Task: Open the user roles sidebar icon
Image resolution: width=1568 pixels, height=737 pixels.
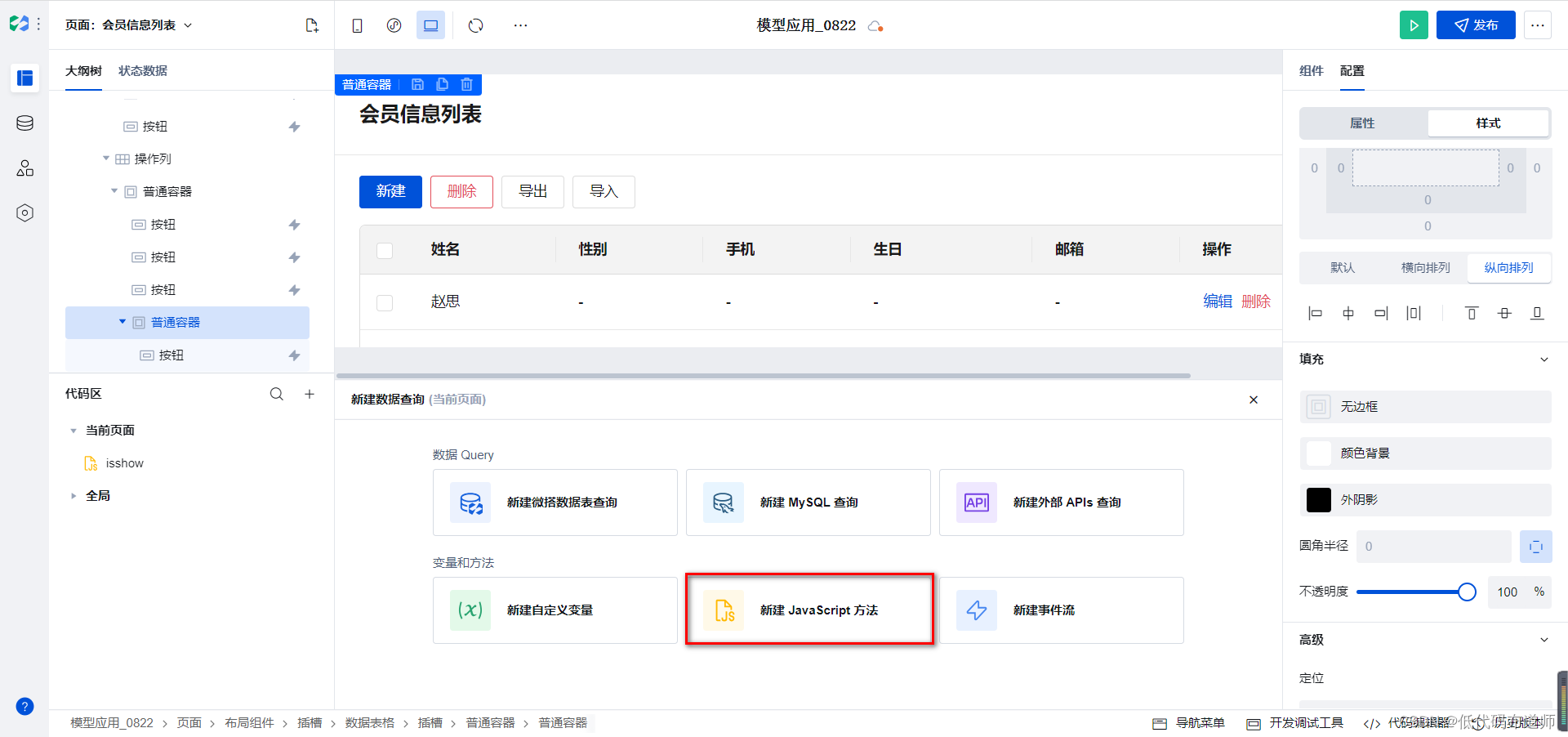Action: point(24,168)
